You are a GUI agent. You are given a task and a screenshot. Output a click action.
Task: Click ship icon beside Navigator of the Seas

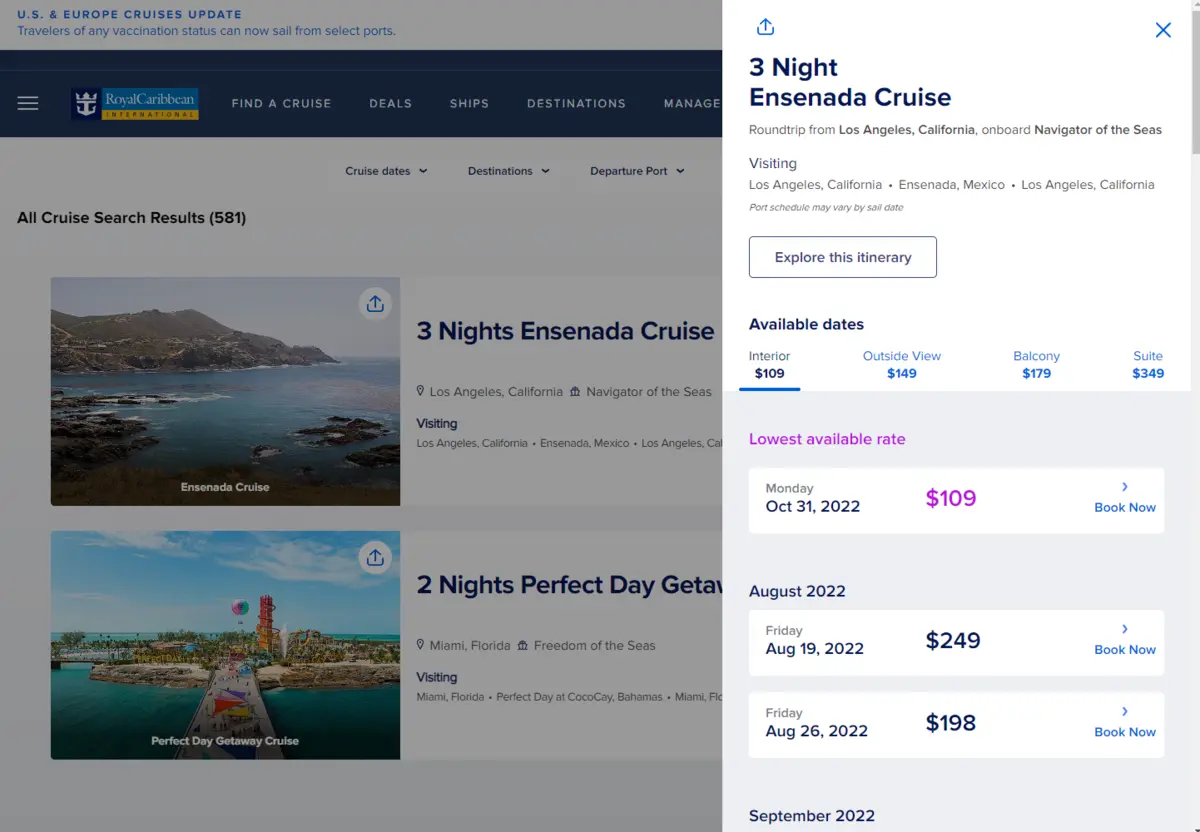coord(575,392)
